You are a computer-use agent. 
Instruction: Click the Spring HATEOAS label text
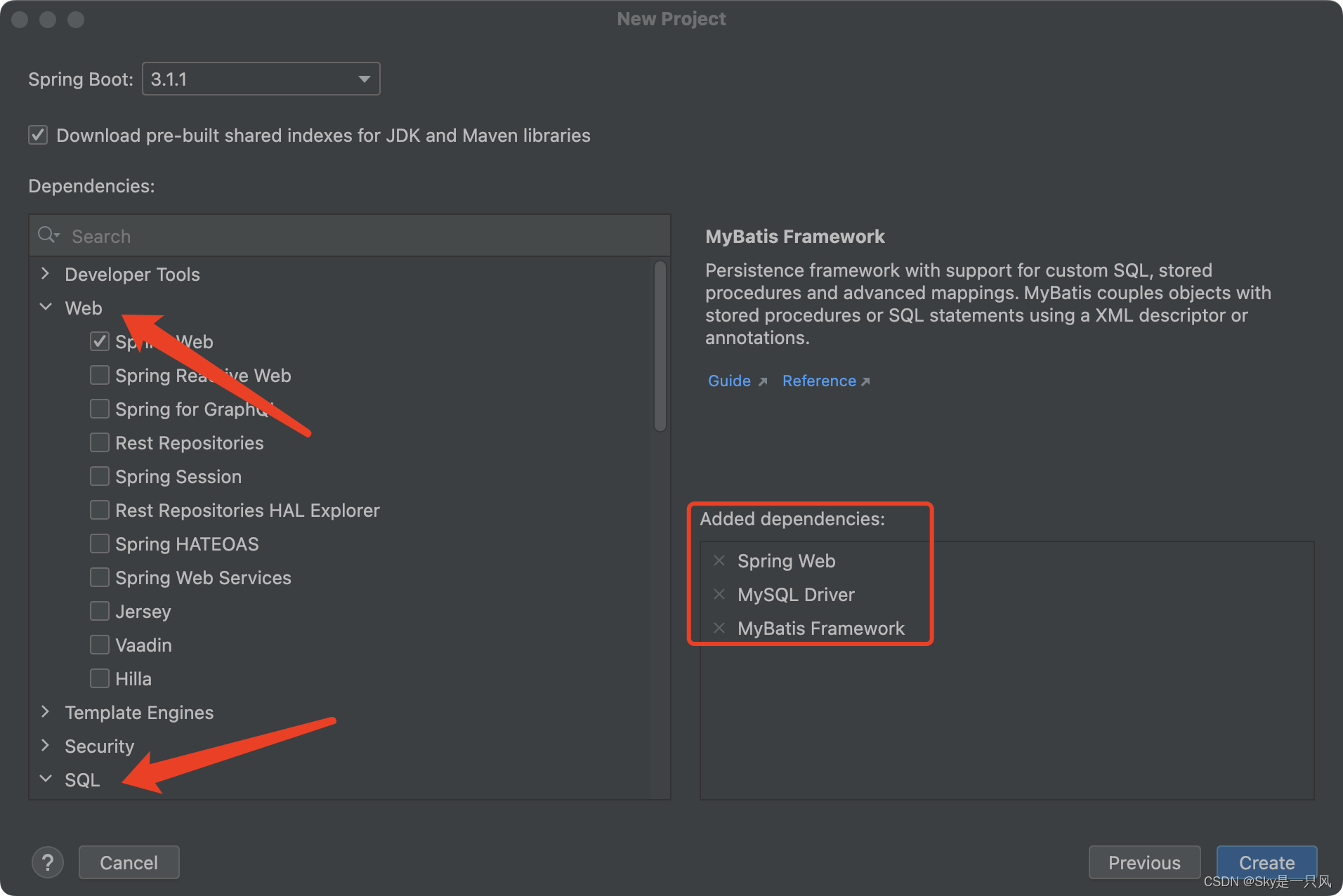tap(187, 544)
